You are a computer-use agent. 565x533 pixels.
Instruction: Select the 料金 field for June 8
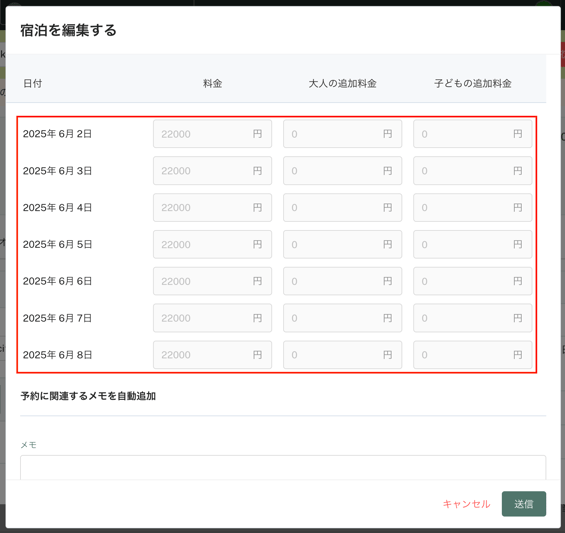click(x=212, y=355)
